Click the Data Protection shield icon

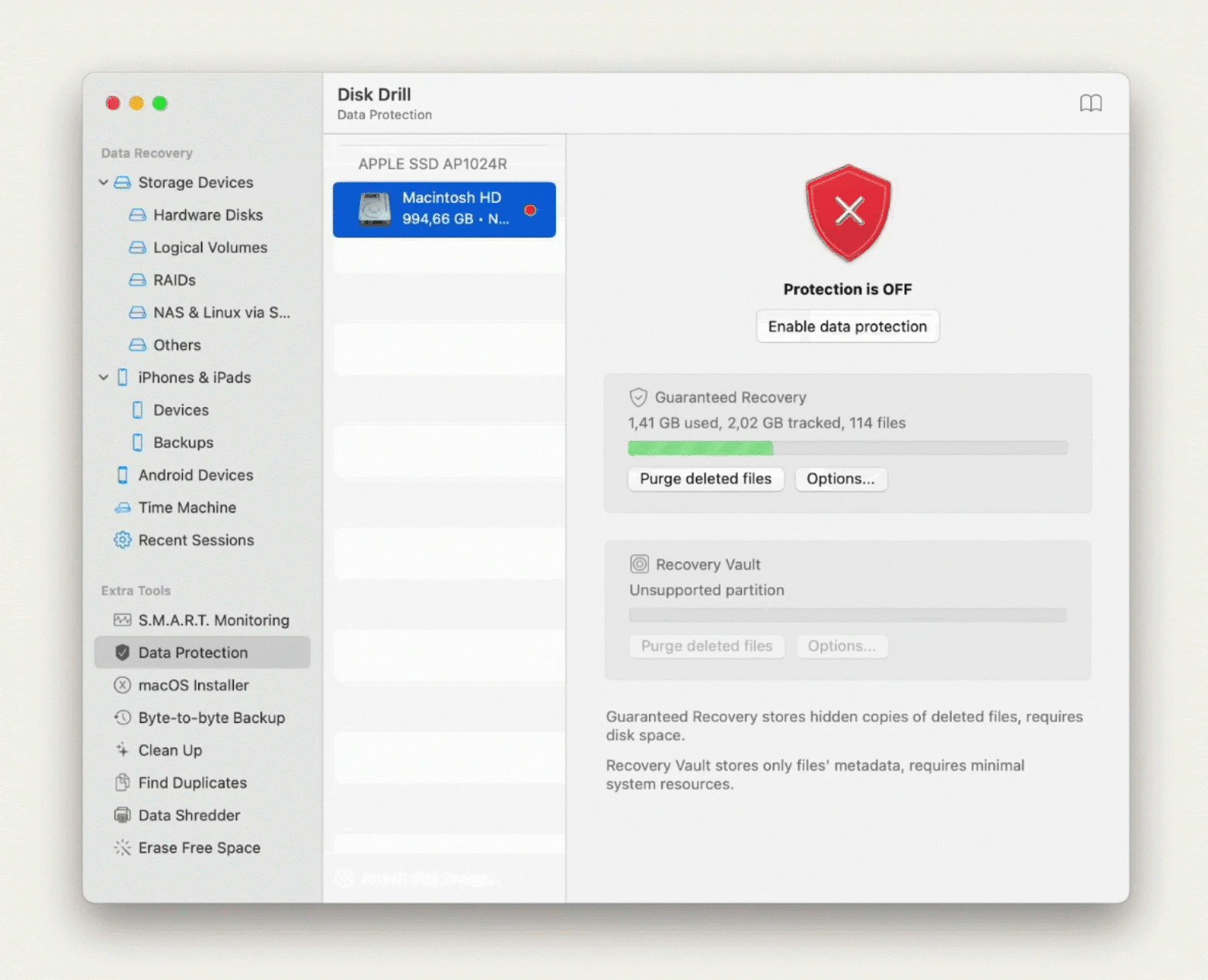pyautogui.click(x=122, y=653)
